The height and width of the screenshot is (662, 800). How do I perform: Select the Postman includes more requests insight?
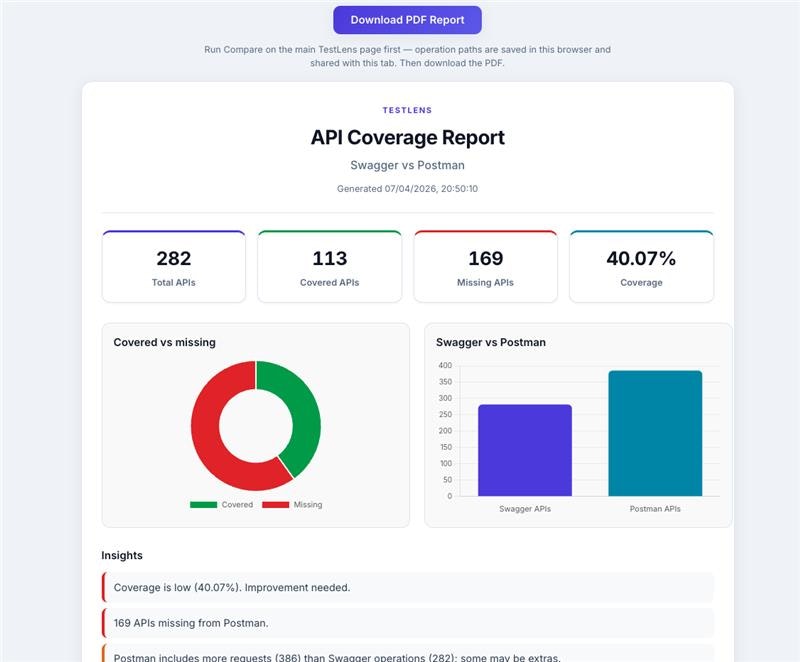[408, 654]
